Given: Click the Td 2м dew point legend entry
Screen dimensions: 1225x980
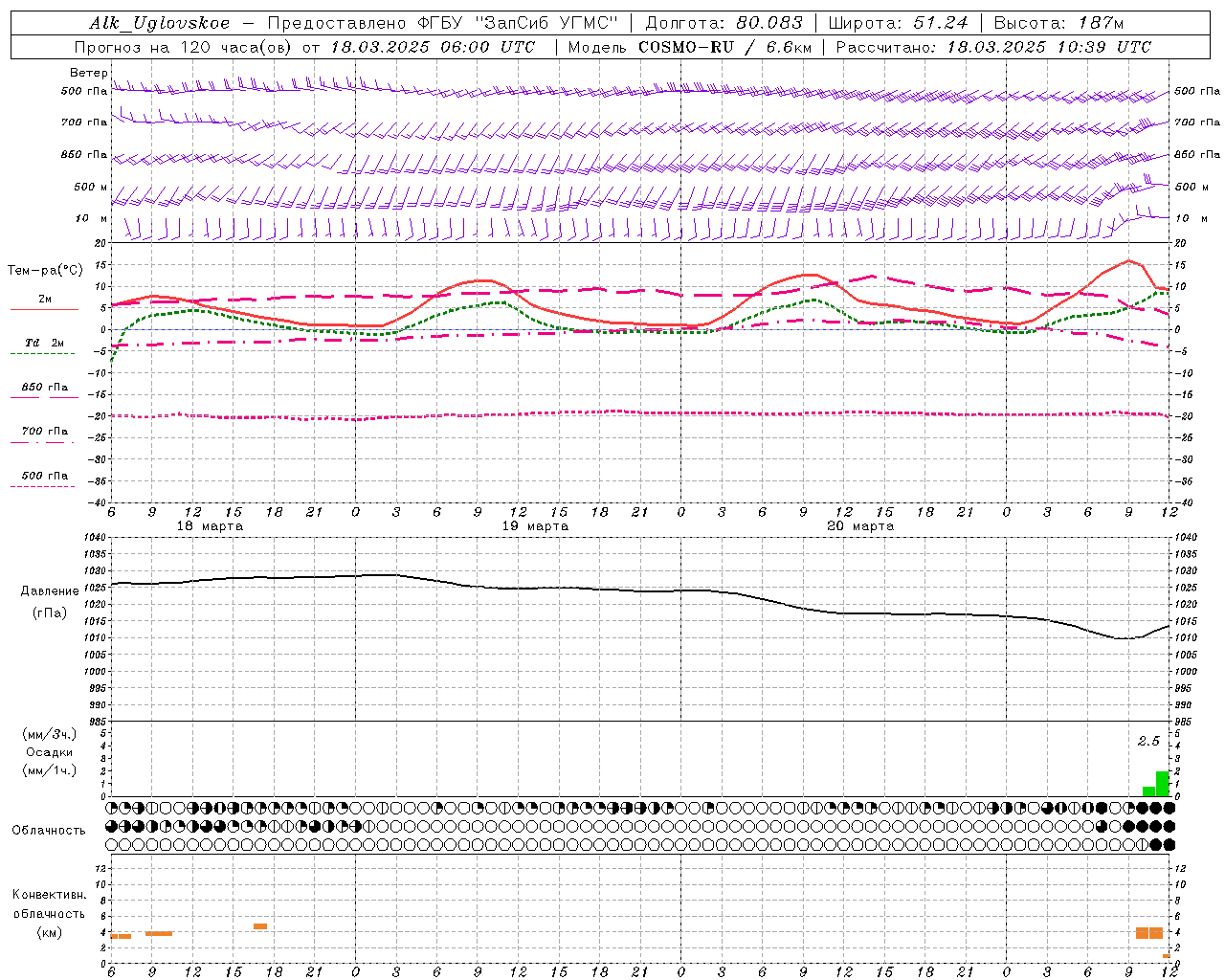Looking at the screenshot, I should click(x=45, y=343).
